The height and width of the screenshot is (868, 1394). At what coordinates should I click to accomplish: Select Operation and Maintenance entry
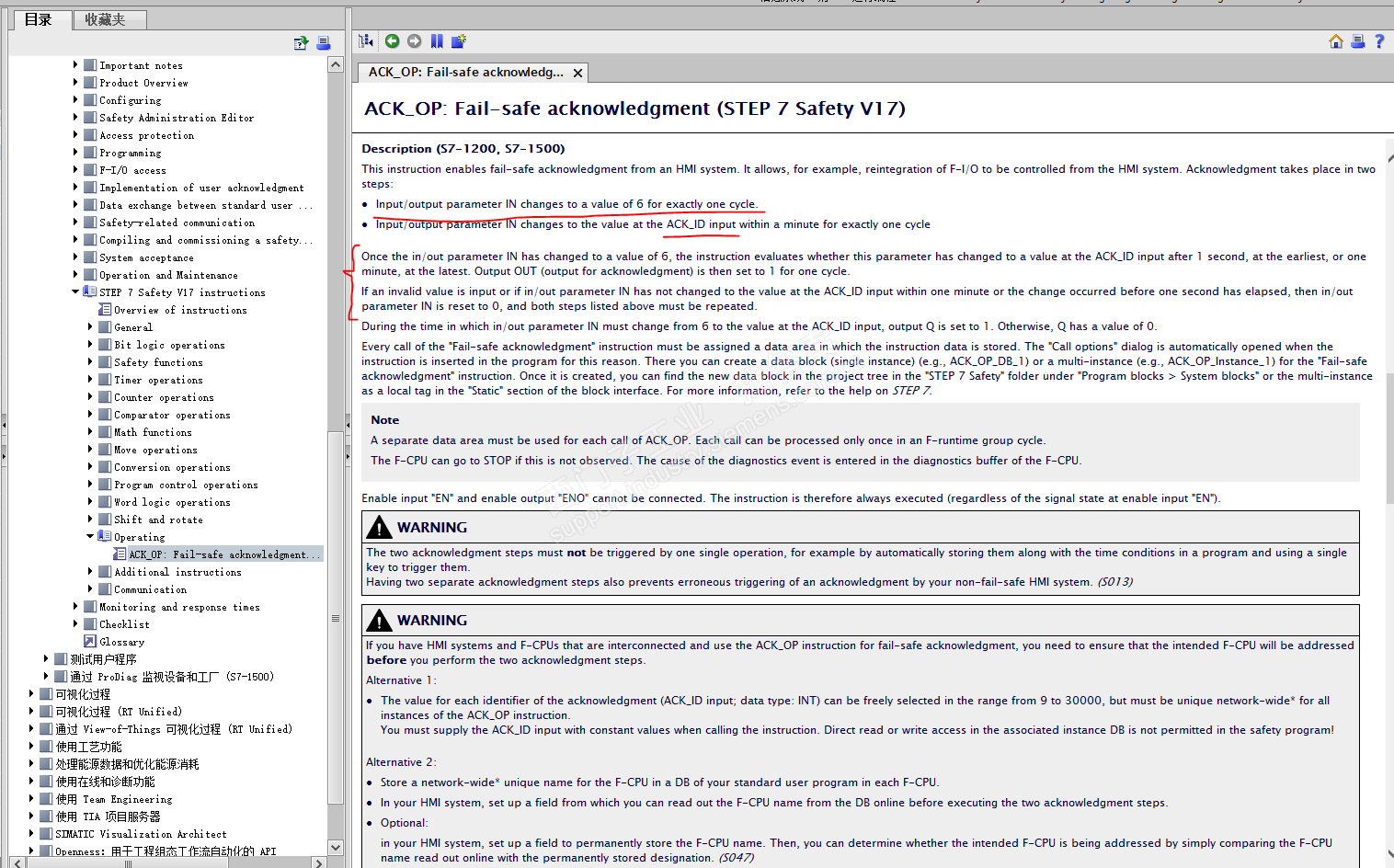[x=168, y=275]
